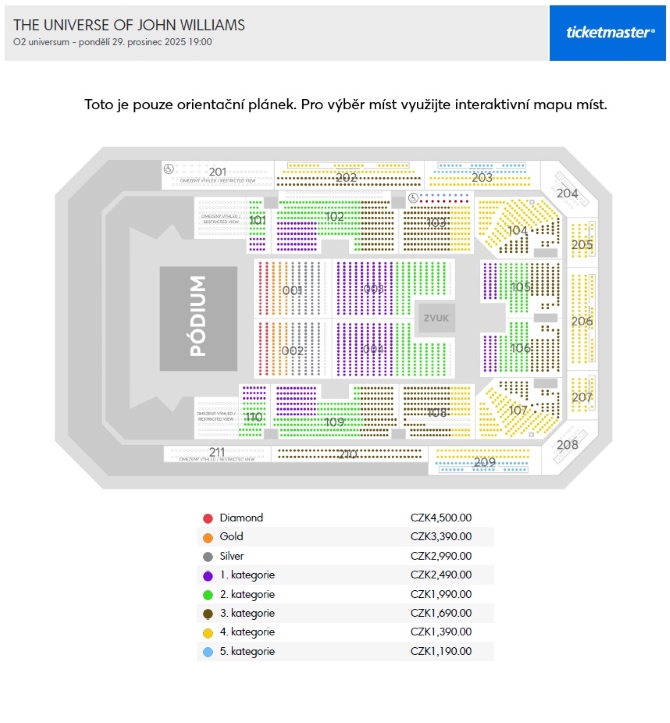Choose section 109 on the map
This screenshot has width=670, height=723.
click(334, 412)
